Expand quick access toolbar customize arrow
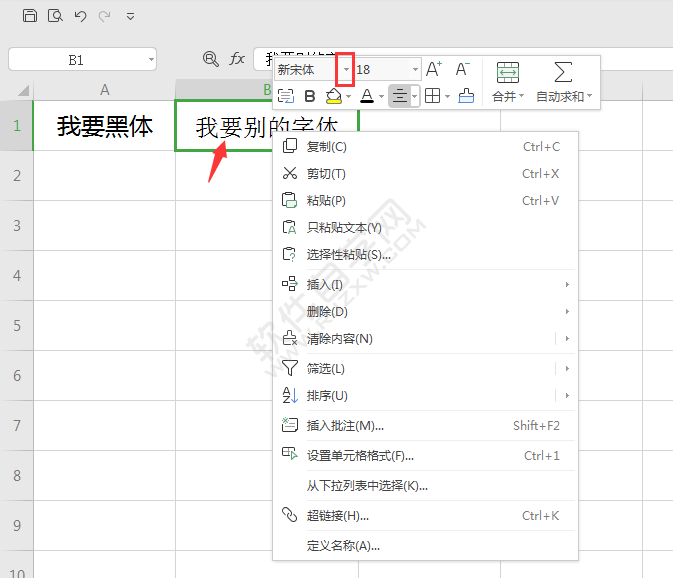This screenshot has height=578, width=673. (x=130, y=17)
